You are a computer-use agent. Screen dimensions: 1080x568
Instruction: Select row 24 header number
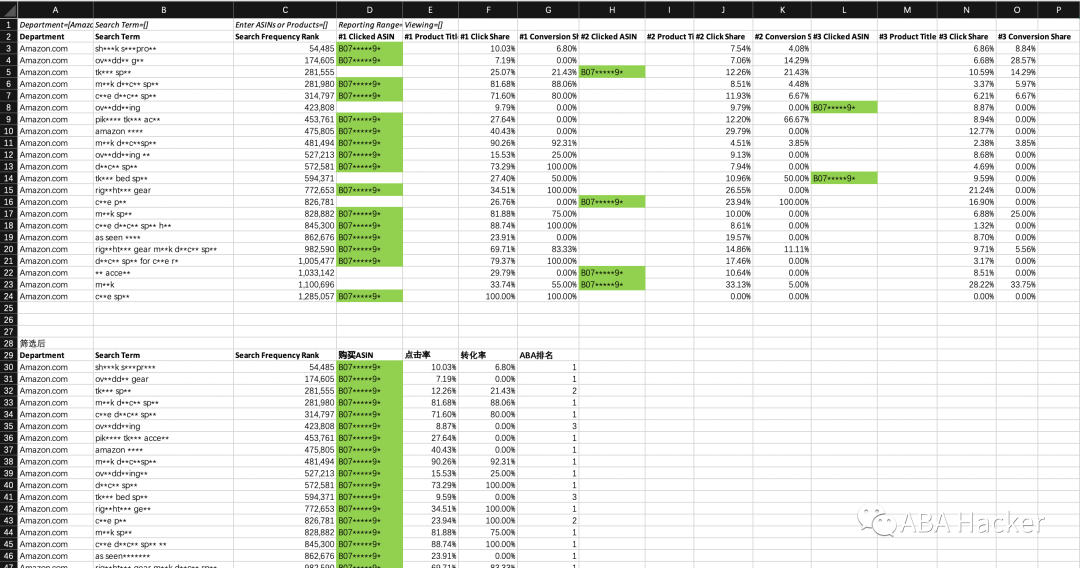[8, 296]
